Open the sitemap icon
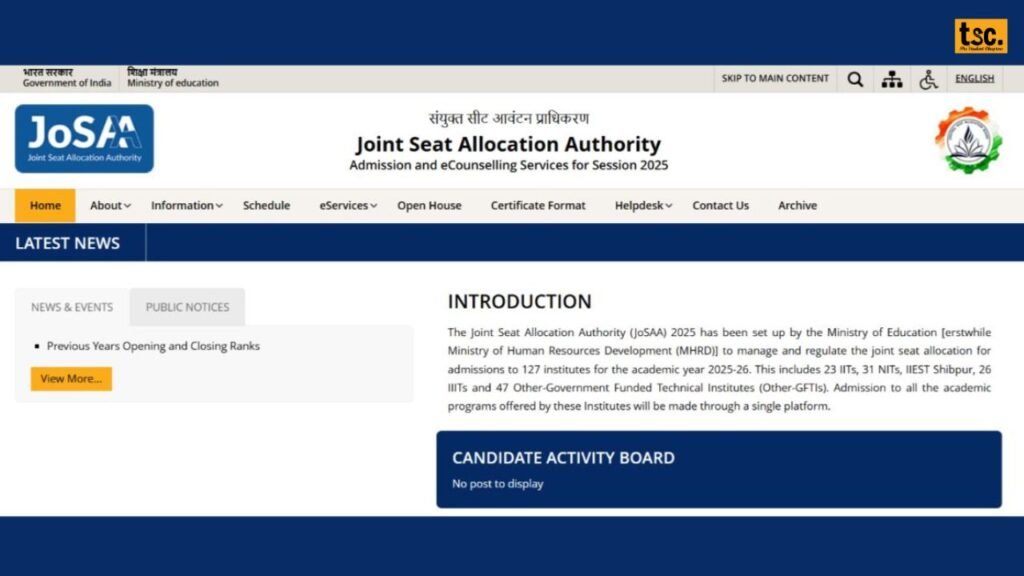 tap(891, 79)
